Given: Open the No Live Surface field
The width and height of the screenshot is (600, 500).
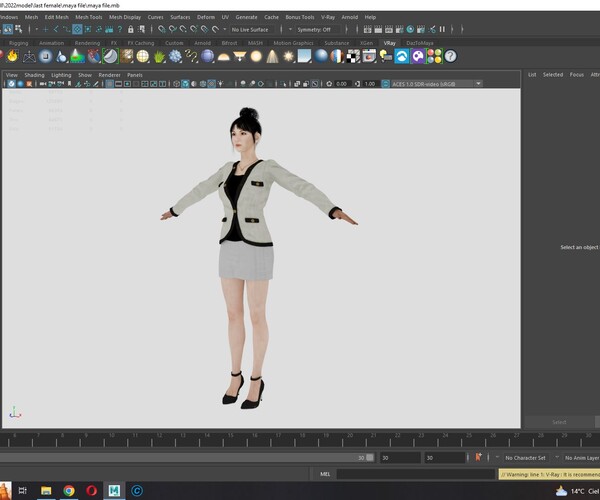Looking at the screenshot, I should pos(254,29).
